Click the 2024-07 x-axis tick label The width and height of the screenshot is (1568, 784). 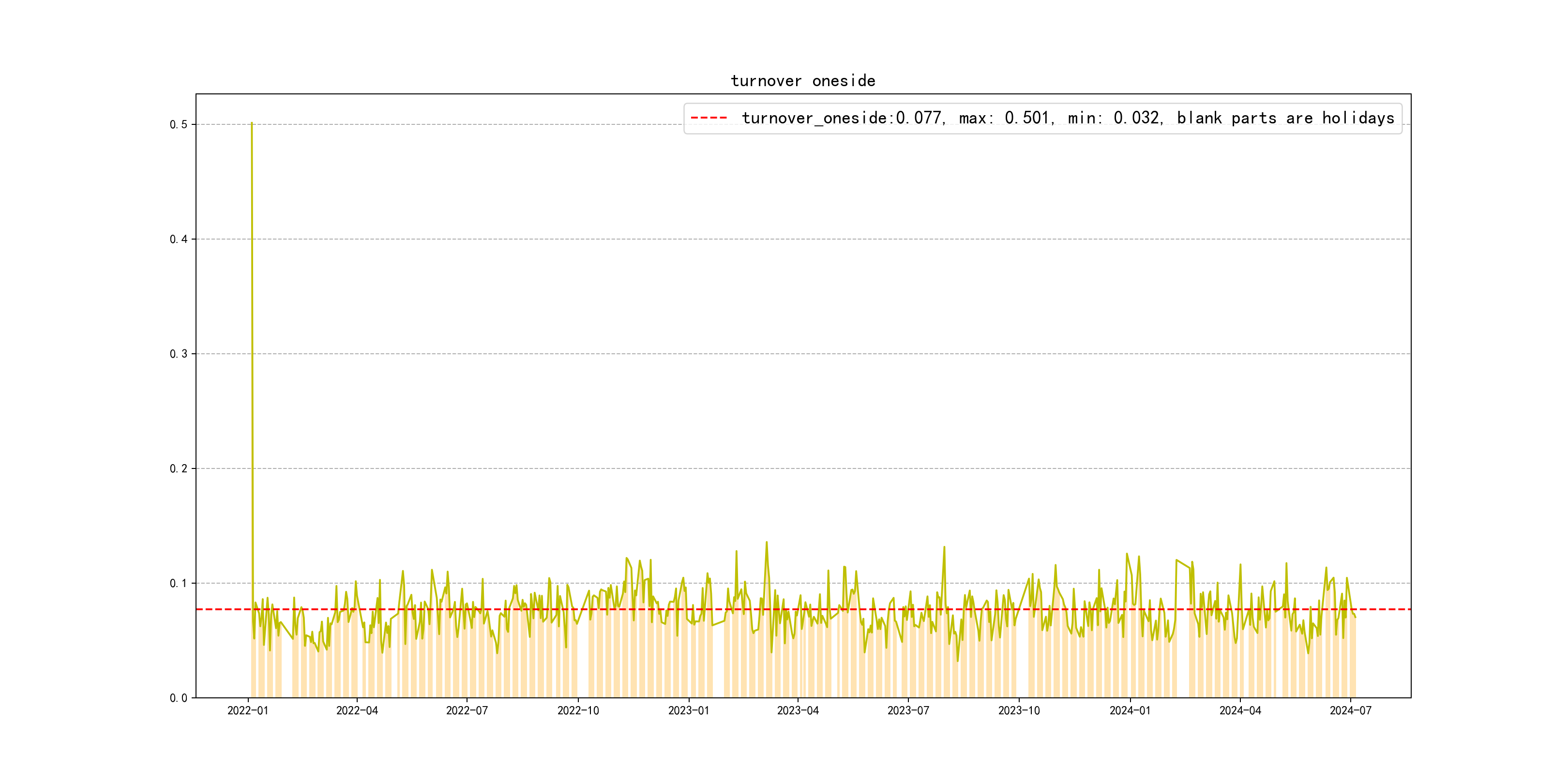(x=1350, y=710)
